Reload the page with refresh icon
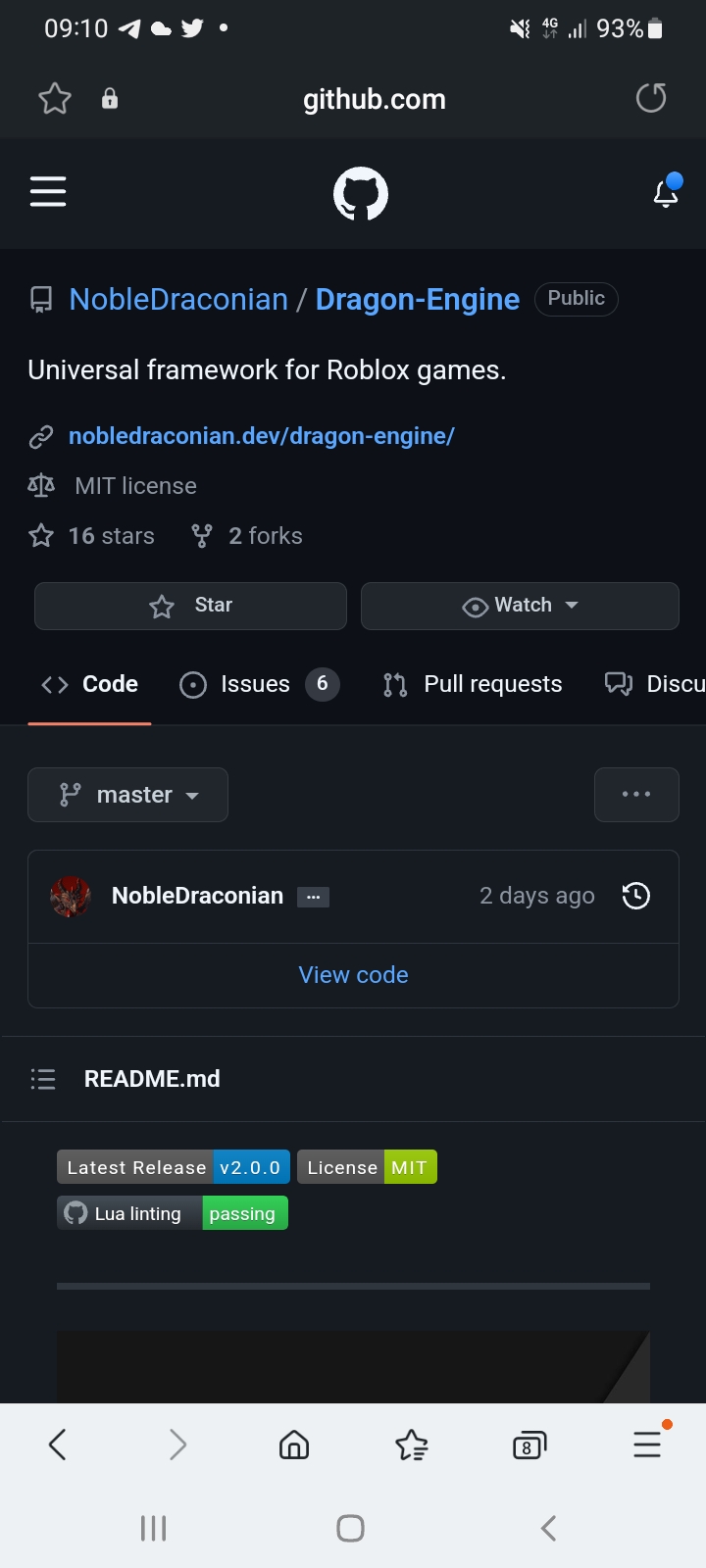The image size is (706, 1568). pyautogui.click(x=651, y=98)
